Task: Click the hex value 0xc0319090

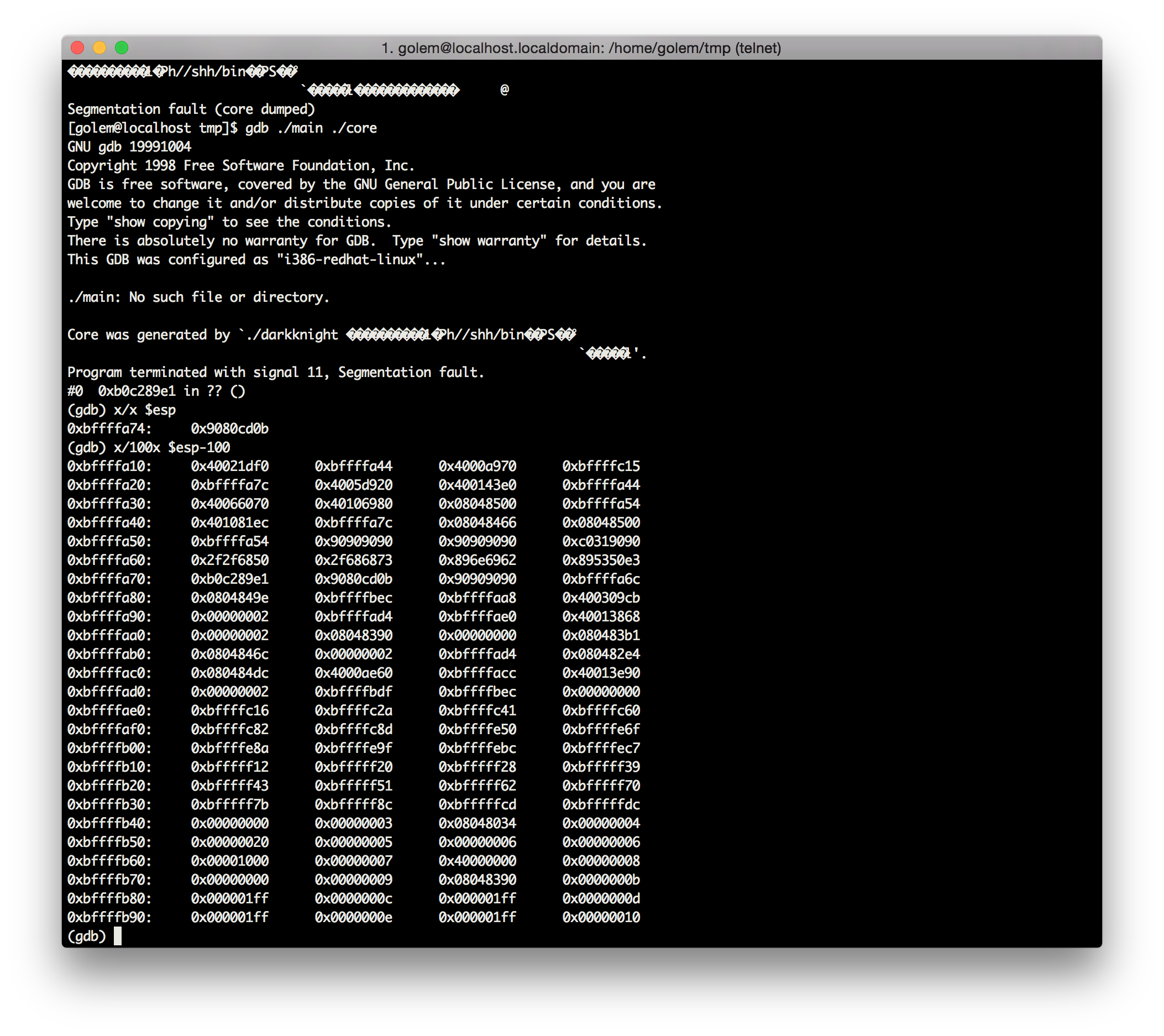Action: click(601, 542)
